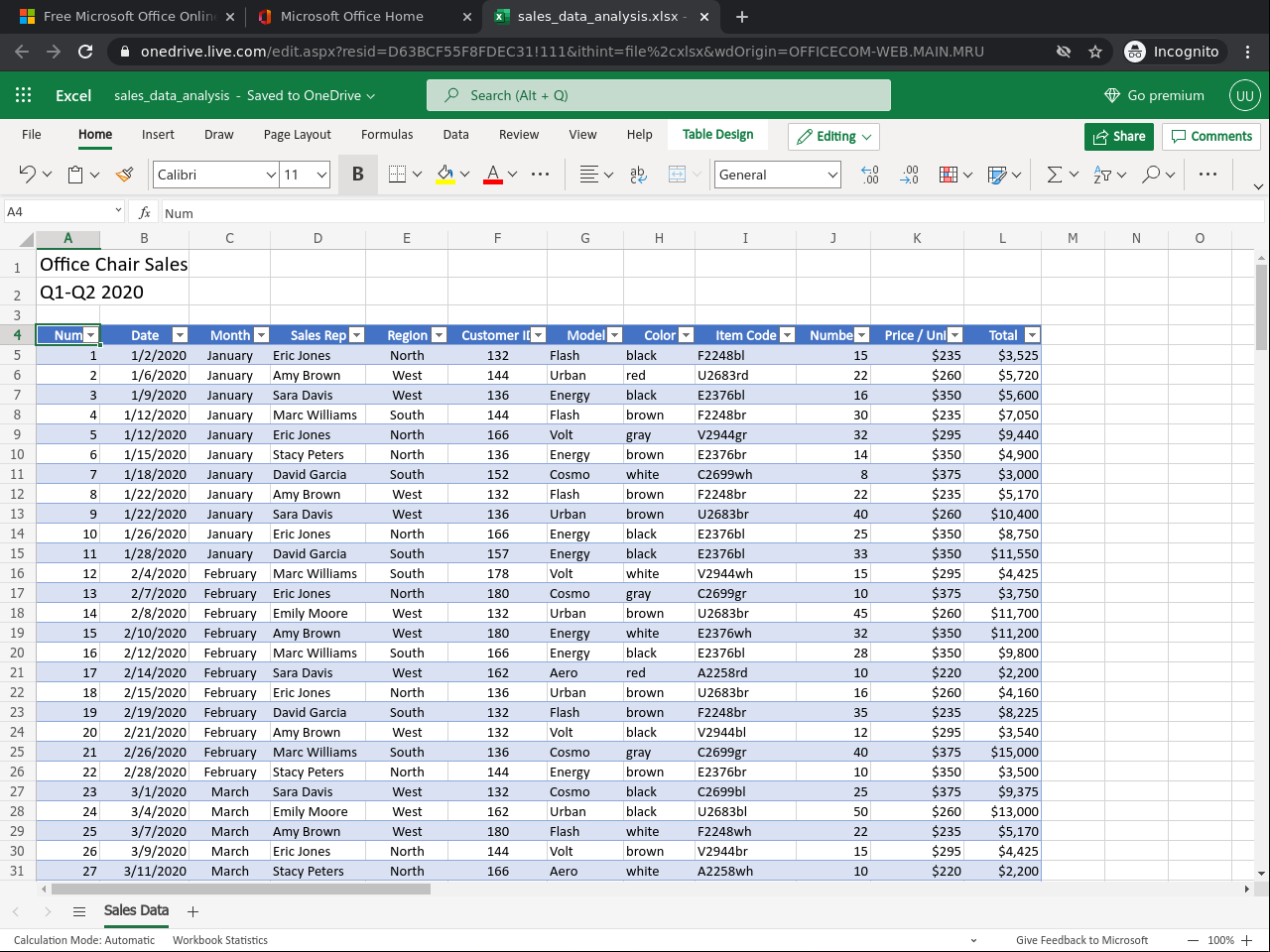This screenshot has width=1270, height=952.
Task: Expand the General number format dropdown
Action: (778, 175)
